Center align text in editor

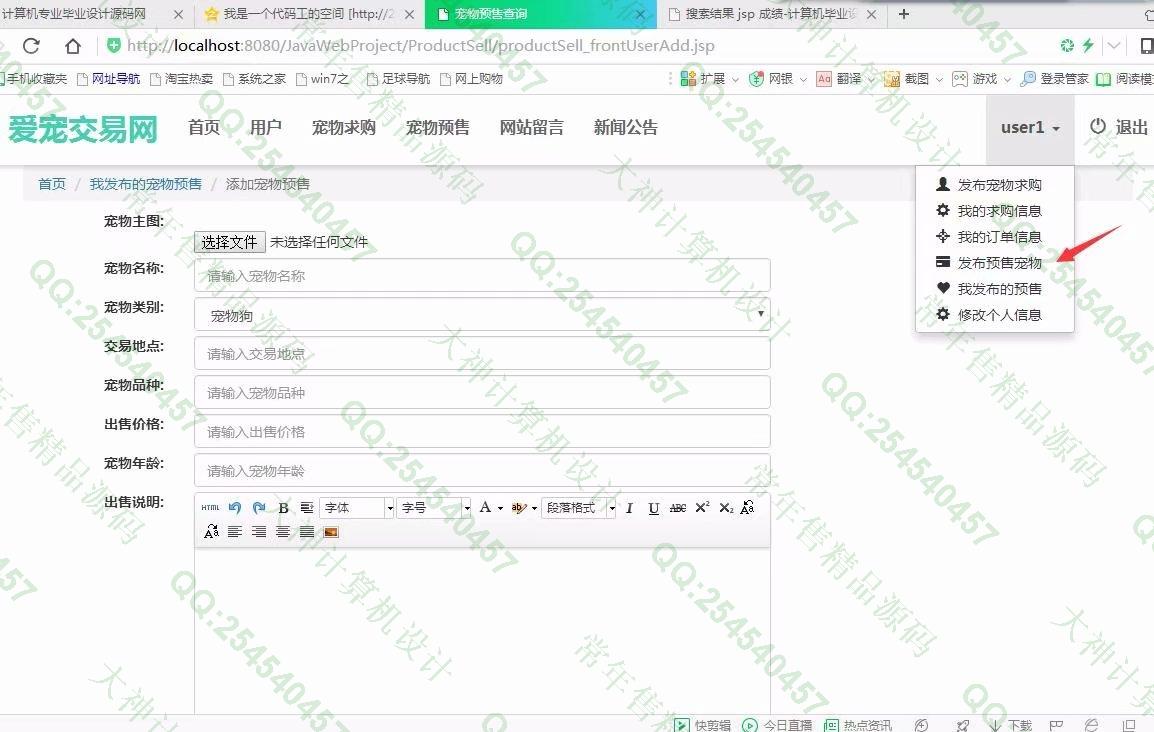pyautogui.click(x=283, y=531)
